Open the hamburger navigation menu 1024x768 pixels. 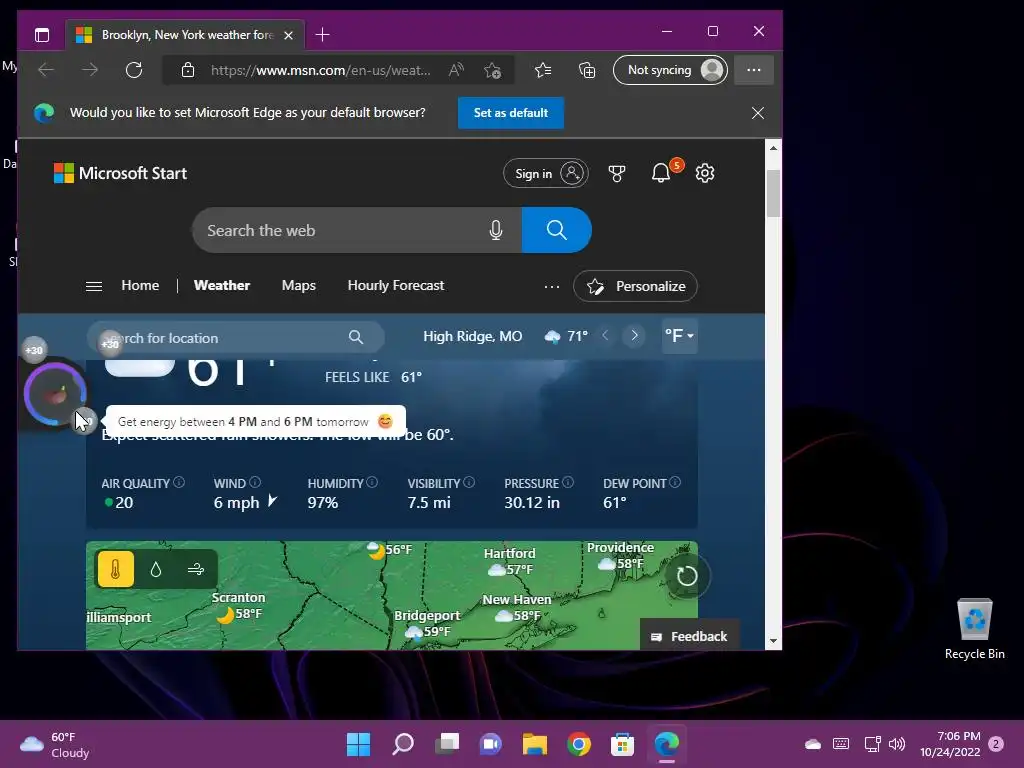coord(94,286)
